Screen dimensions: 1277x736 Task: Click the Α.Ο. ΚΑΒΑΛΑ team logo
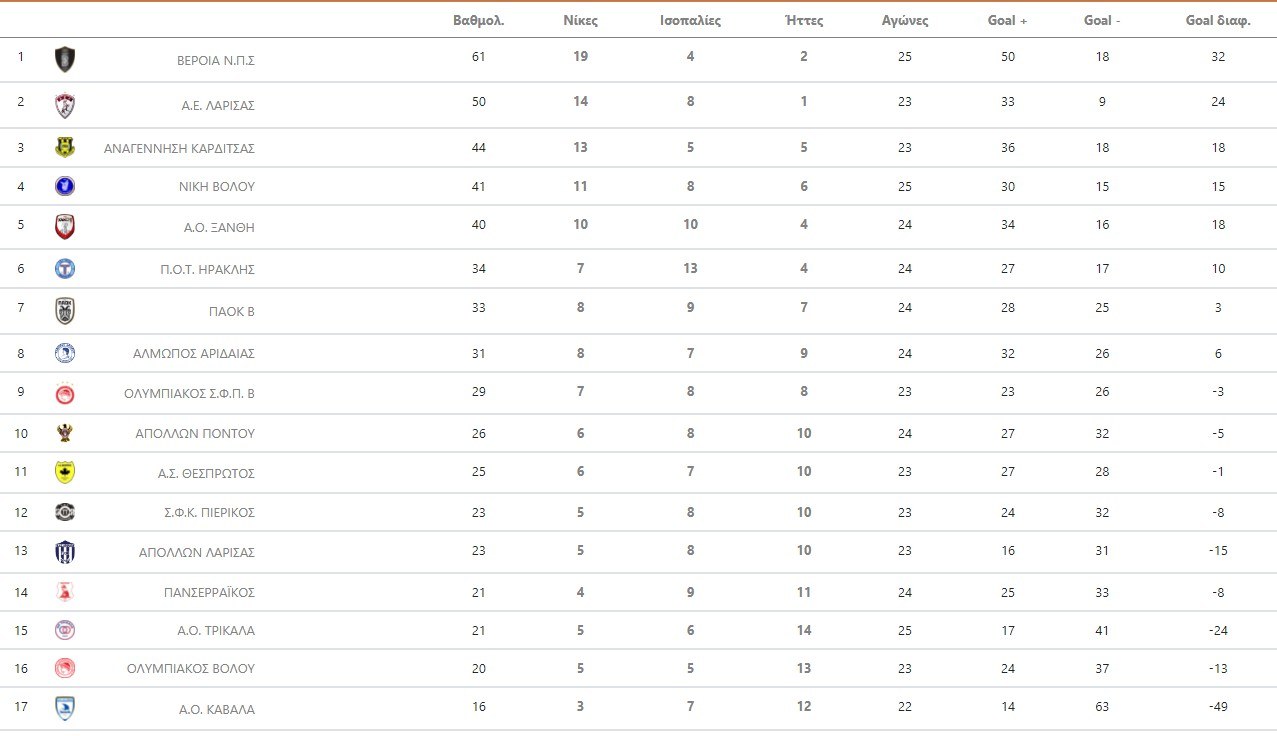pos(65,709)
